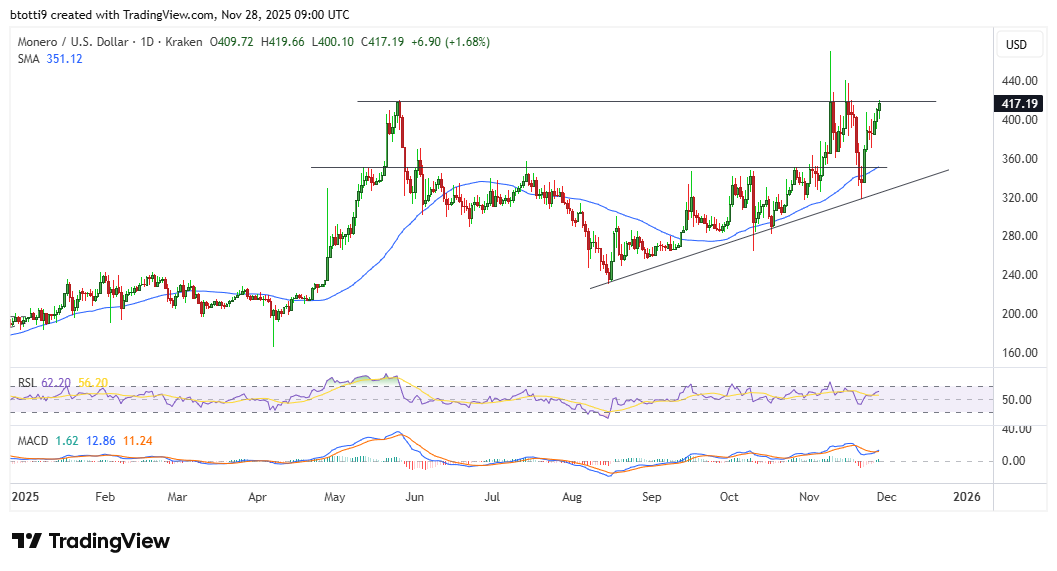Click the Jul time axis label
Viewport: 1057px width, 571px height.
pos(492,497)
